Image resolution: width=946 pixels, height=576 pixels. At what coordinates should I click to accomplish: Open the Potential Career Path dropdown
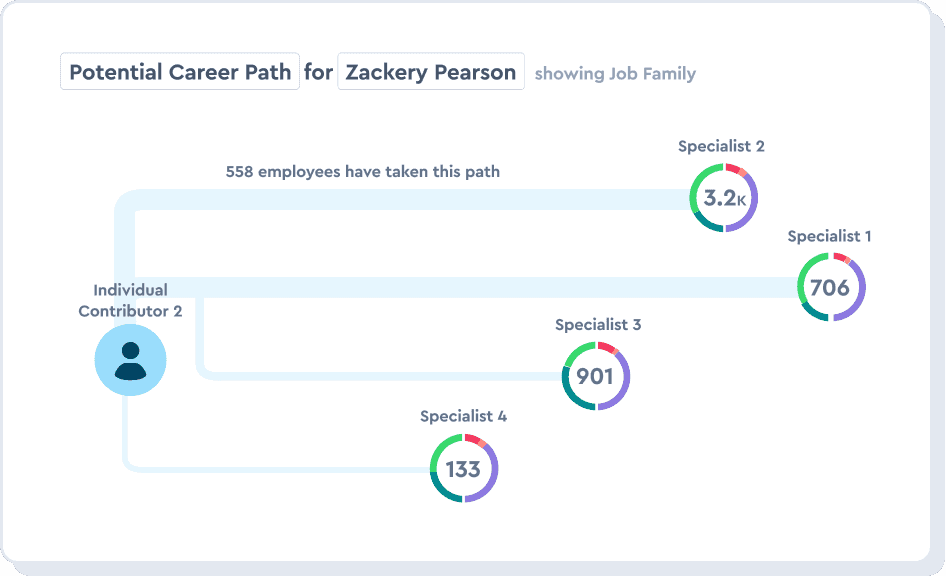pos(180,72)
